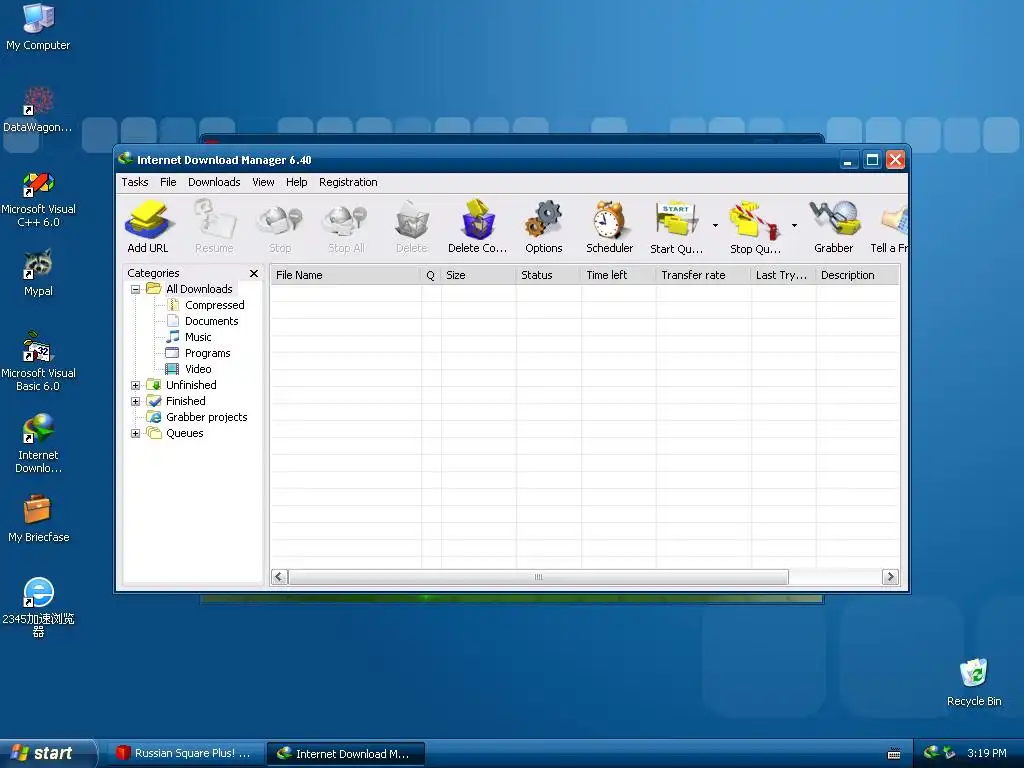Open the View menu
Image resolution: width=1024 pixels, height=768 pixels.
(x=263, y=182)
